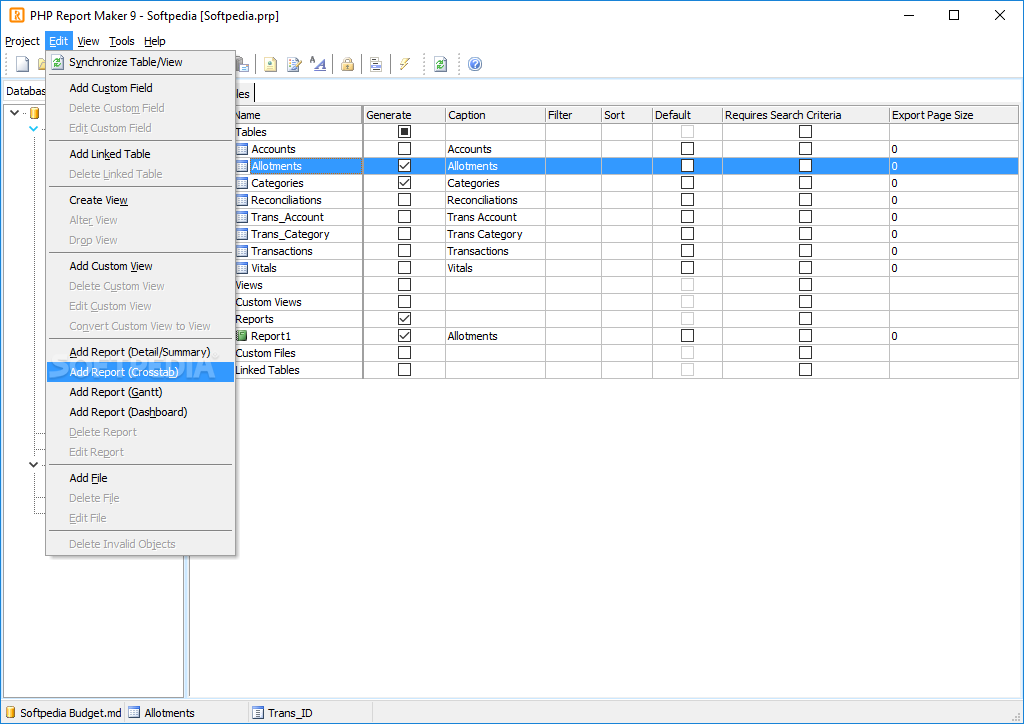The height and width of the screenshot is (724, 1024).
Task: Collapse the cyan chevron tree node
Action: [33, 129]
